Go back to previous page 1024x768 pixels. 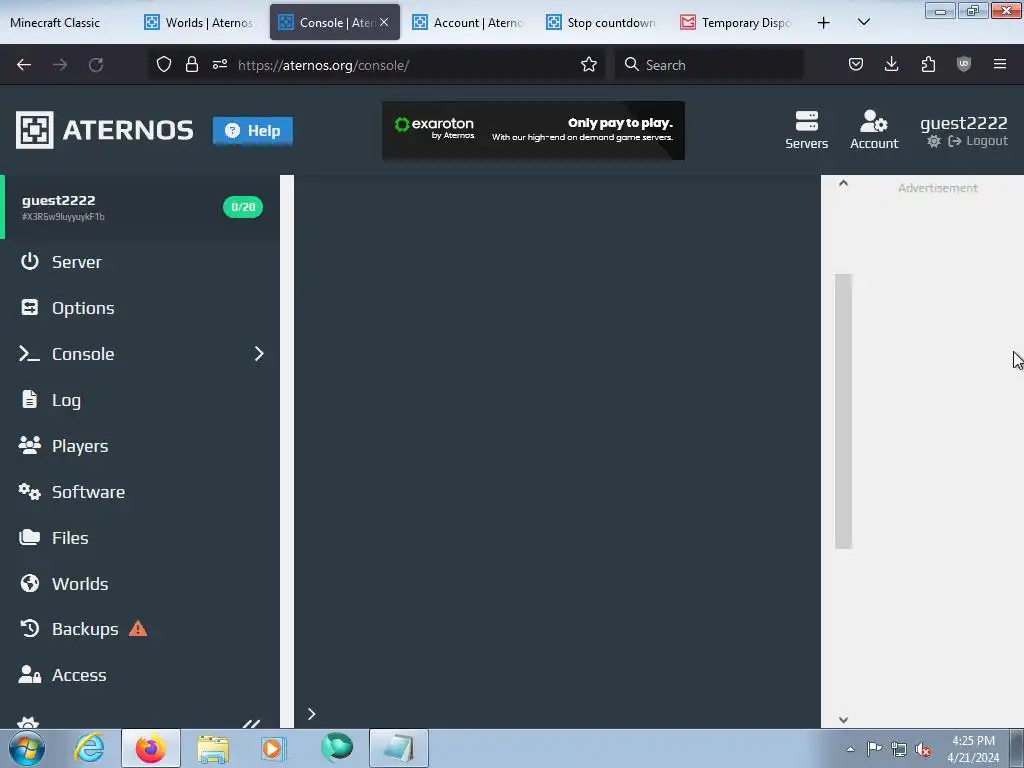click(24, 65)
